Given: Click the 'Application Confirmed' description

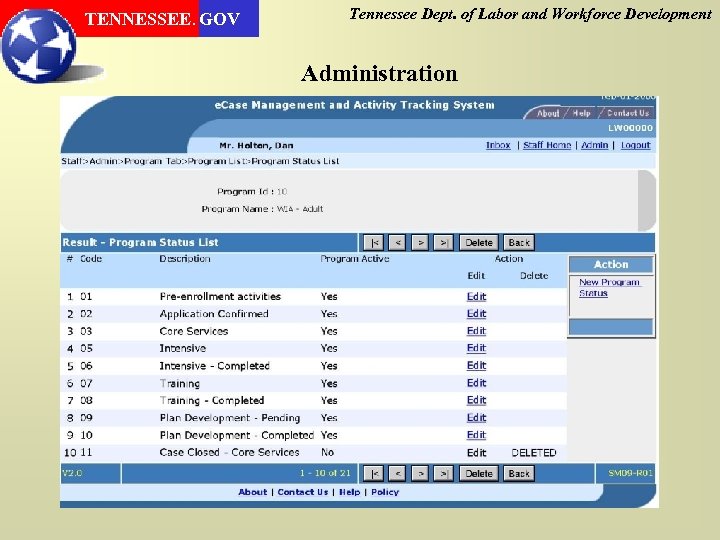Looking at the screenshot, I should point(214,314).
